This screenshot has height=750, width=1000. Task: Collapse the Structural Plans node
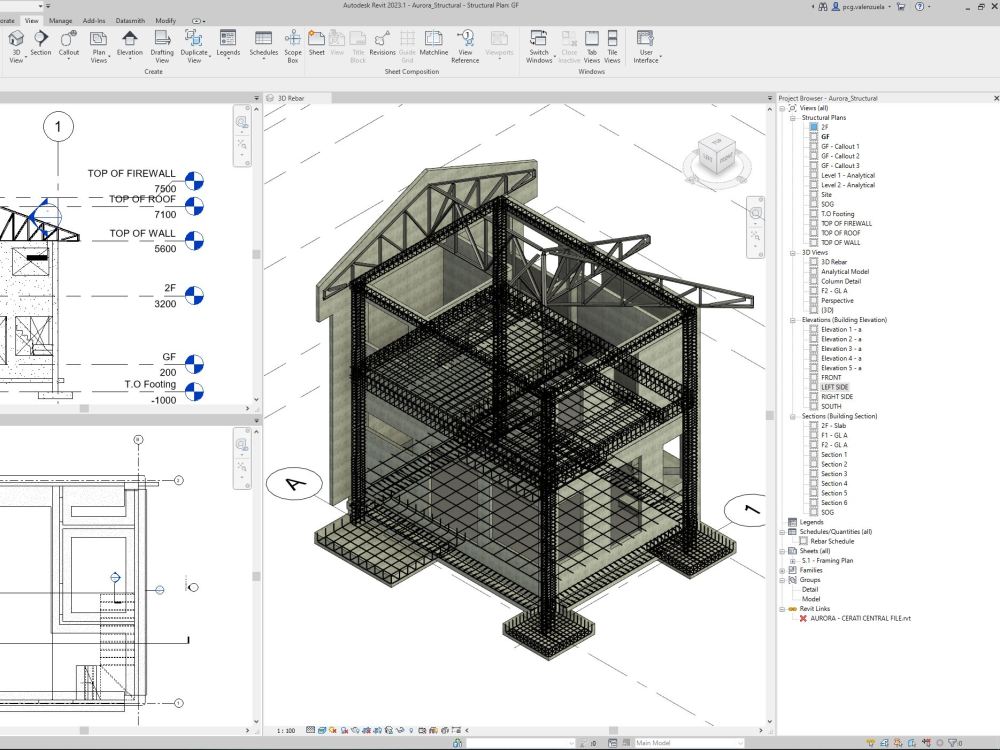(793, 118)
